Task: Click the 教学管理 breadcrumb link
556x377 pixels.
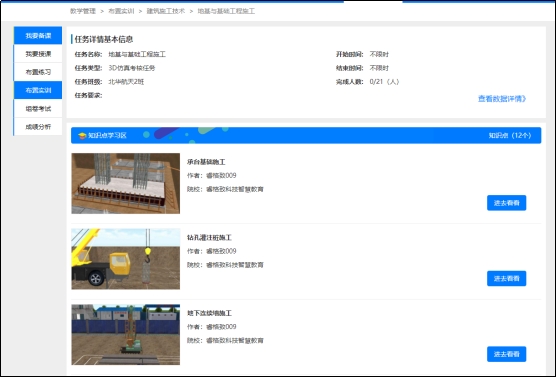Action: click(x=83, y=11)
